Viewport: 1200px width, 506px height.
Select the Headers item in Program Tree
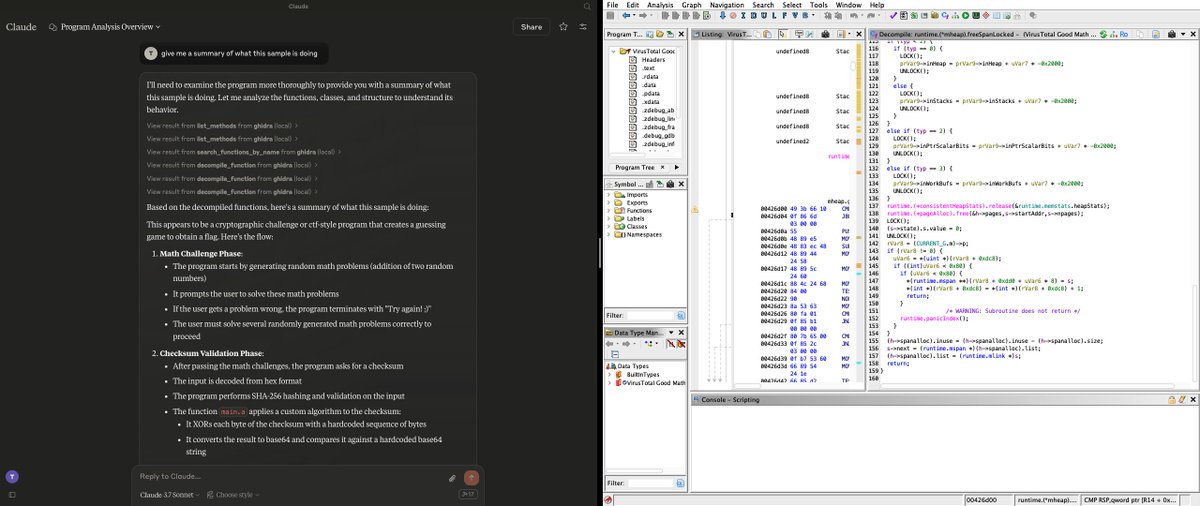(x=653, y=60)
